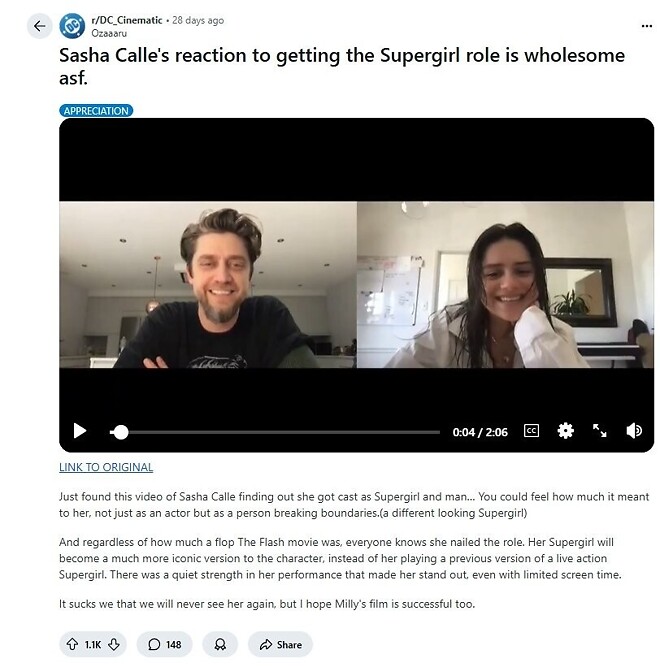Filter by APPRECIATION flair tag
Screen dimensions: 660x667
coord(96,111)
